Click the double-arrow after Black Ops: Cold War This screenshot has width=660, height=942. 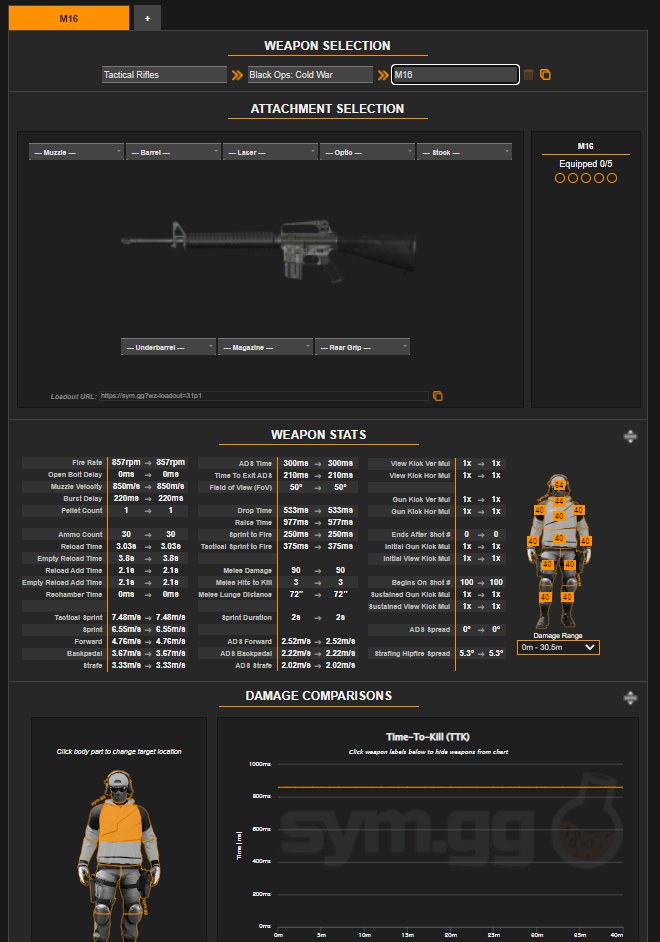click(383, 75)
